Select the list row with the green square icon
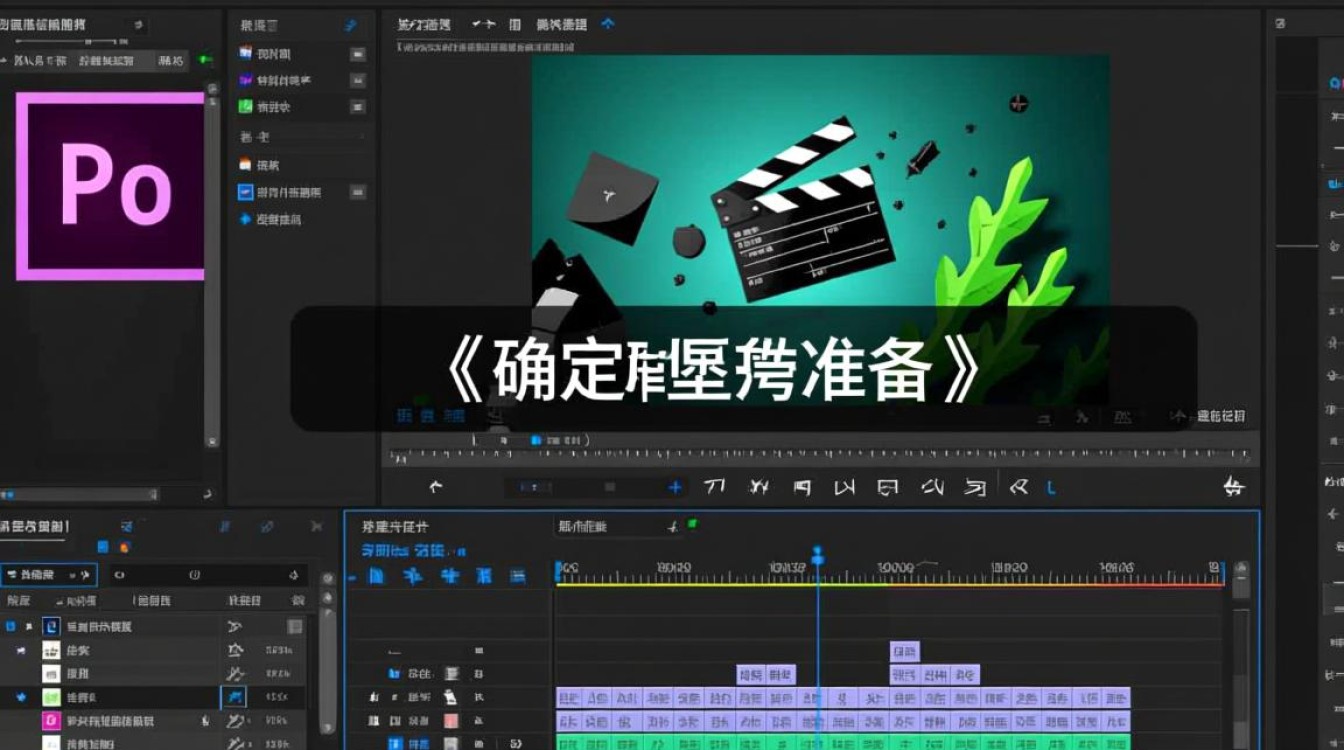 pos(303,107)
